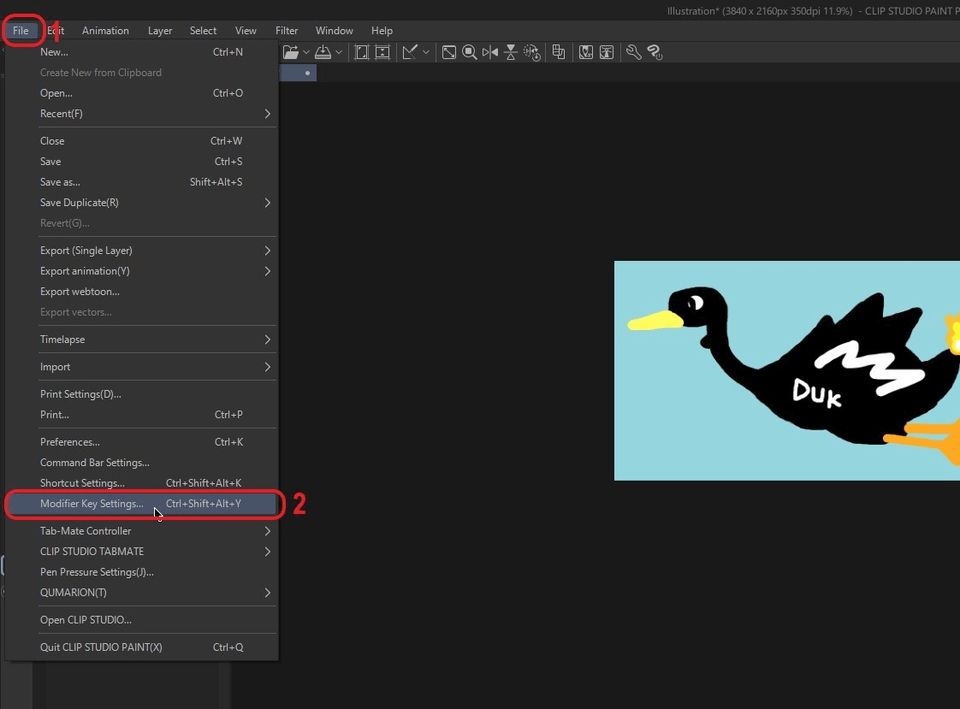Choose Print... from the File menu
960x709 pixels.
tap(141, 415)
